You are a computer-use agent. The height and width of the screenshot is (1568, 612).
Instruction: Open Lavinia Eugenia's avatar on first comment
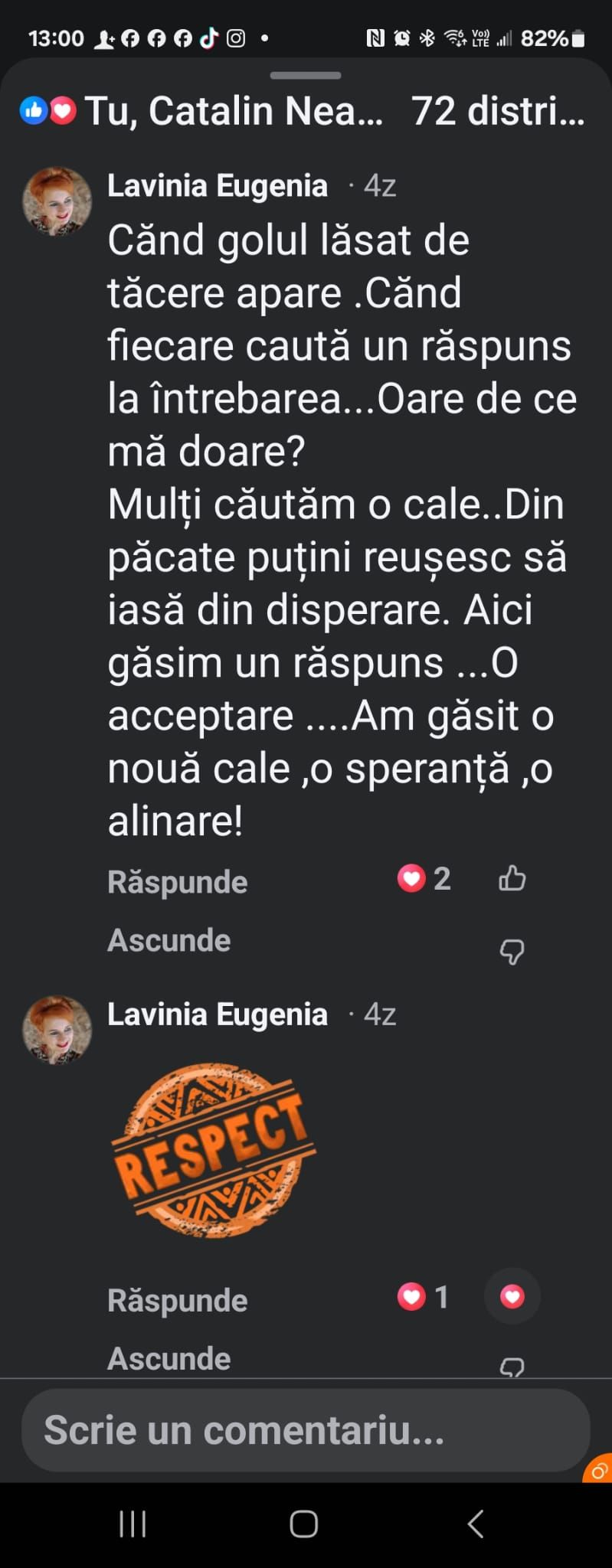[x=57, y=201]
